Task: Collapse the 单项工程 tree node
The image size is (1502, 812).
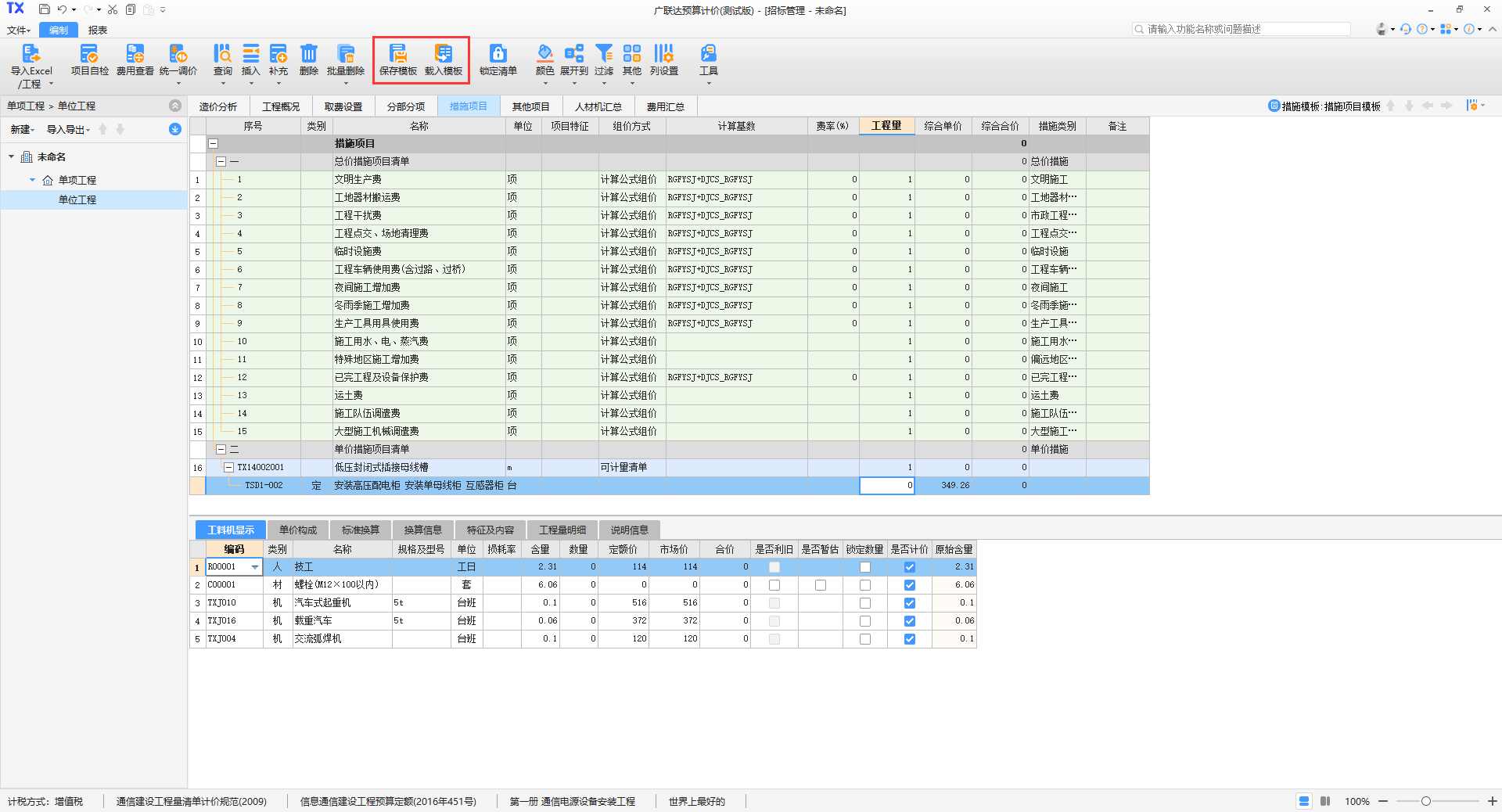Action: (32, 180)
